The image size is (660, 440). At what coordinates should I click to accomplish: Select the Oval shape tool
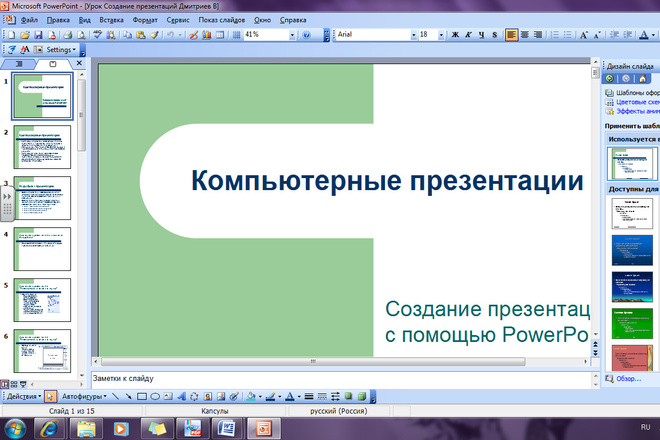[155, 396]
